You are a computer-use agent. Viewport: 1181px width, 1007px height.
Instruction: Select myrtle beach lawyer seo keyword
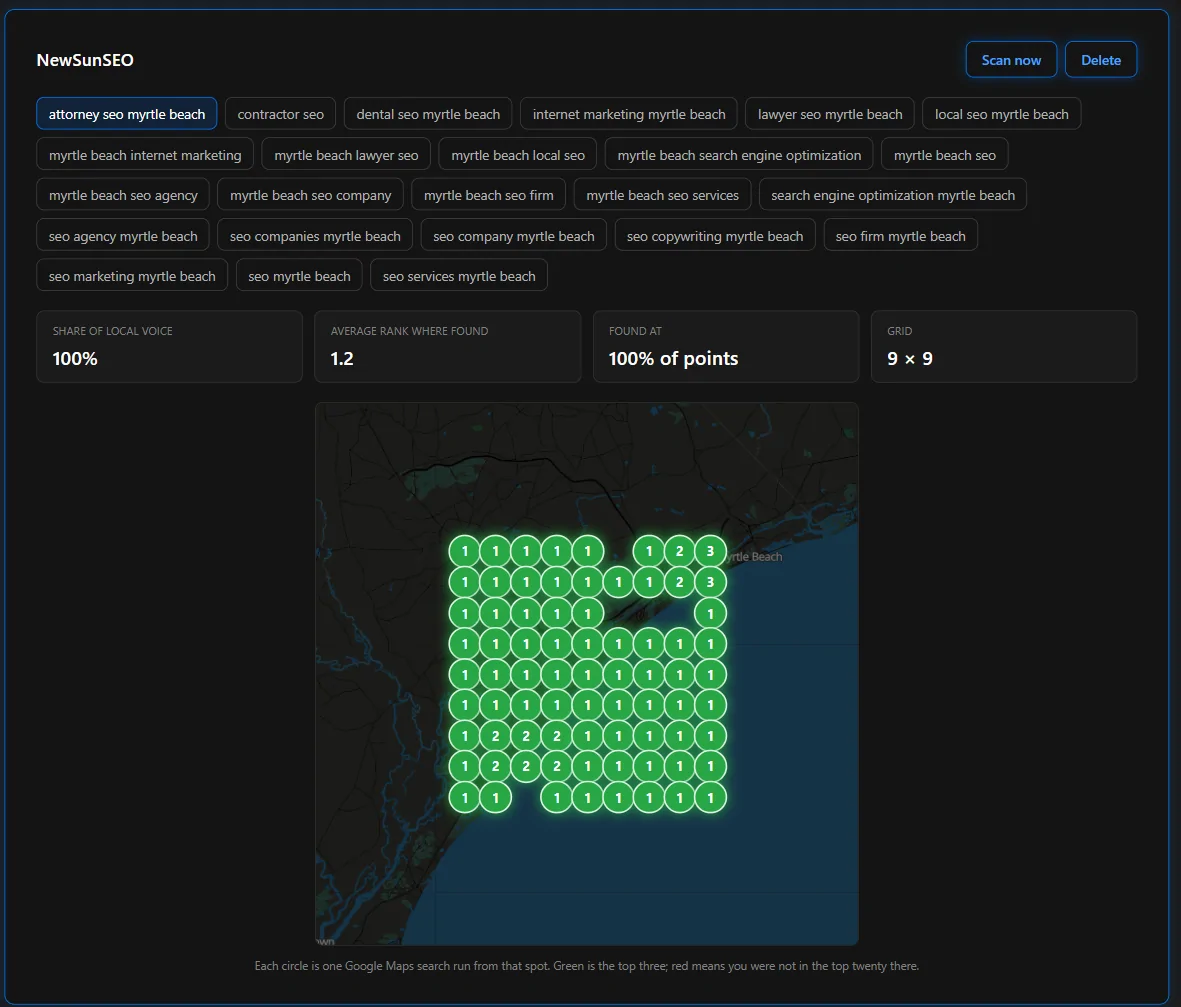pos(346,154)
